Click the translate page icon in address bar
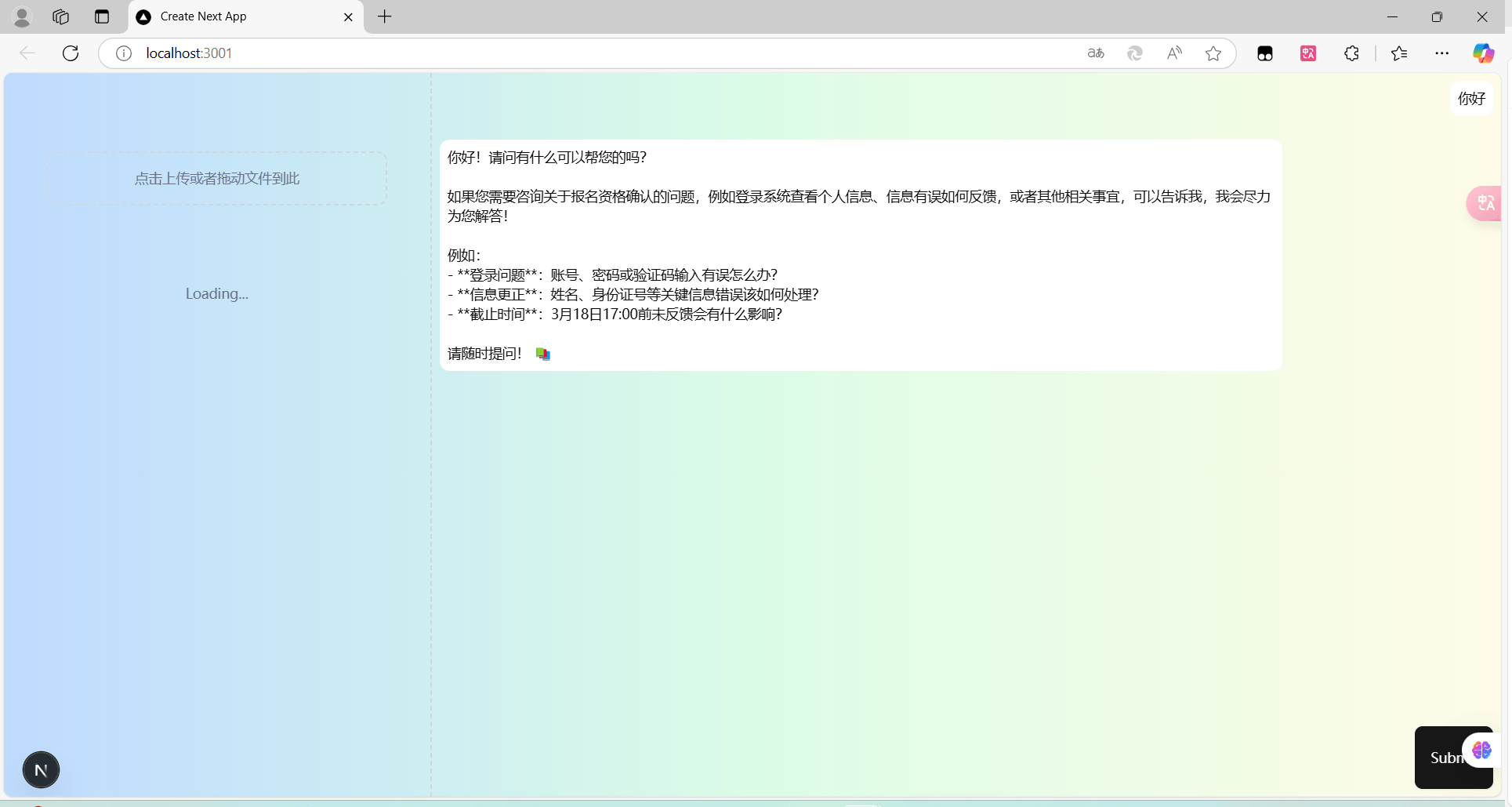The image size is (1512, 807). [1096, 53]
